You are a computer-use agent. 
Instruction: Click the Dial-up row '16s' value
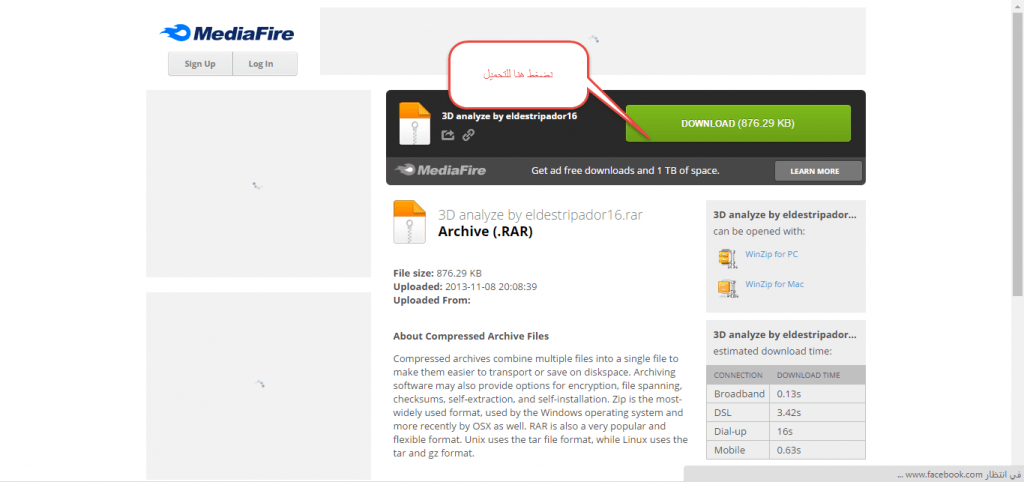(784, 432)
